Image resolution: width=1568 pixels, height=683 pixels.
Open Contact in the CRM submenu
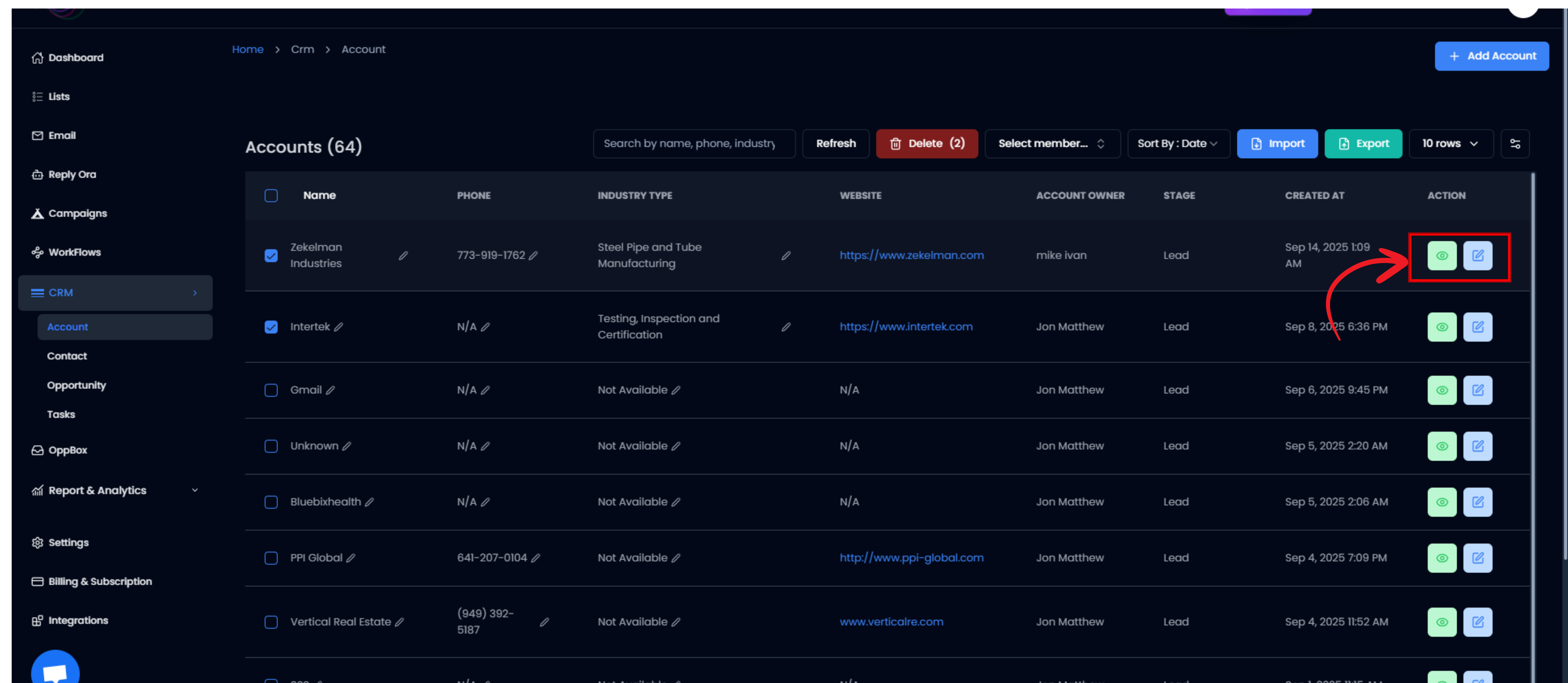coord(67,356)
